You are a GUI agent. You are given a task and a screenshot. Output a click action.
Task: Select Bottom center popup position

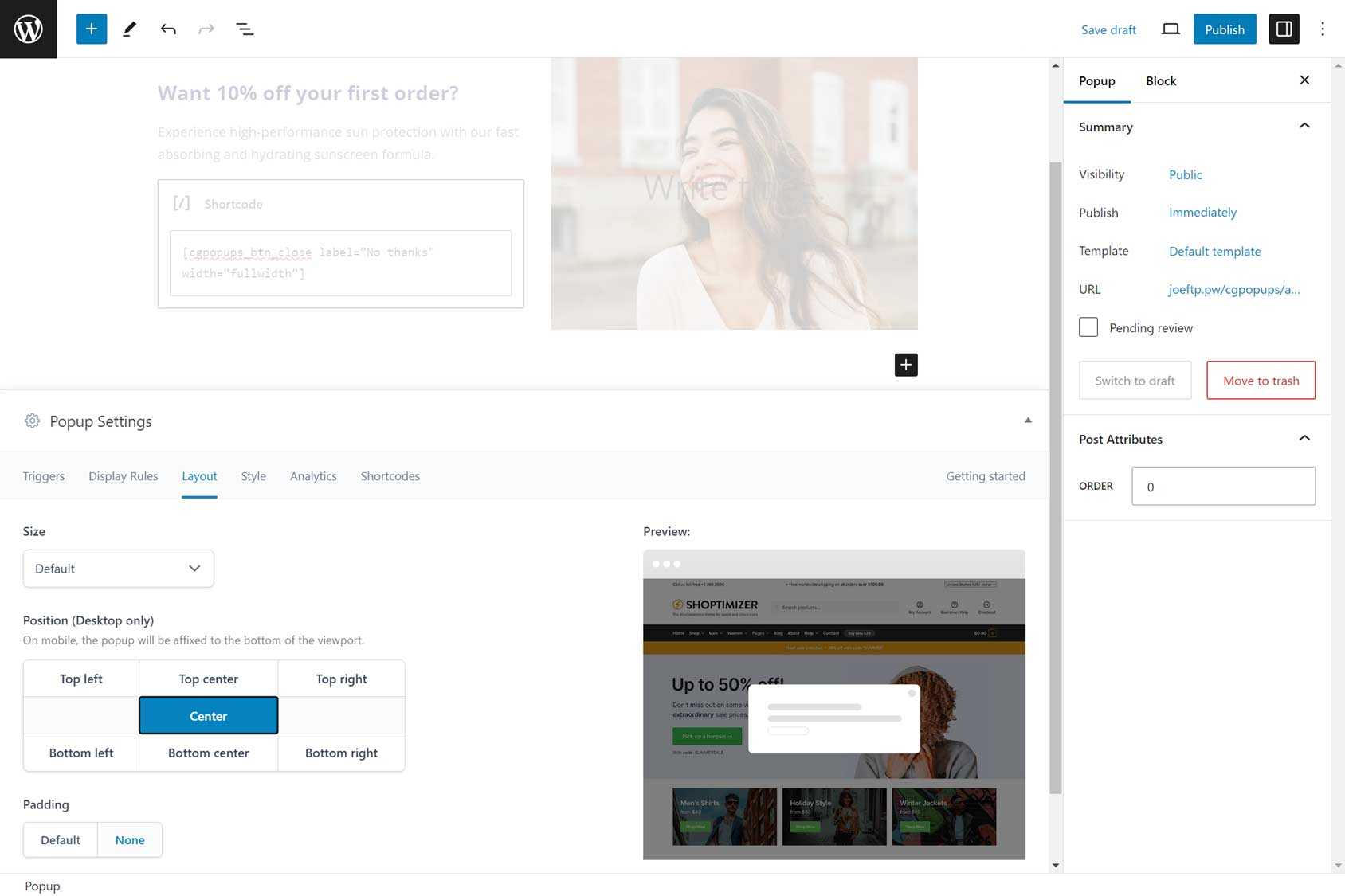click(209, 753)
